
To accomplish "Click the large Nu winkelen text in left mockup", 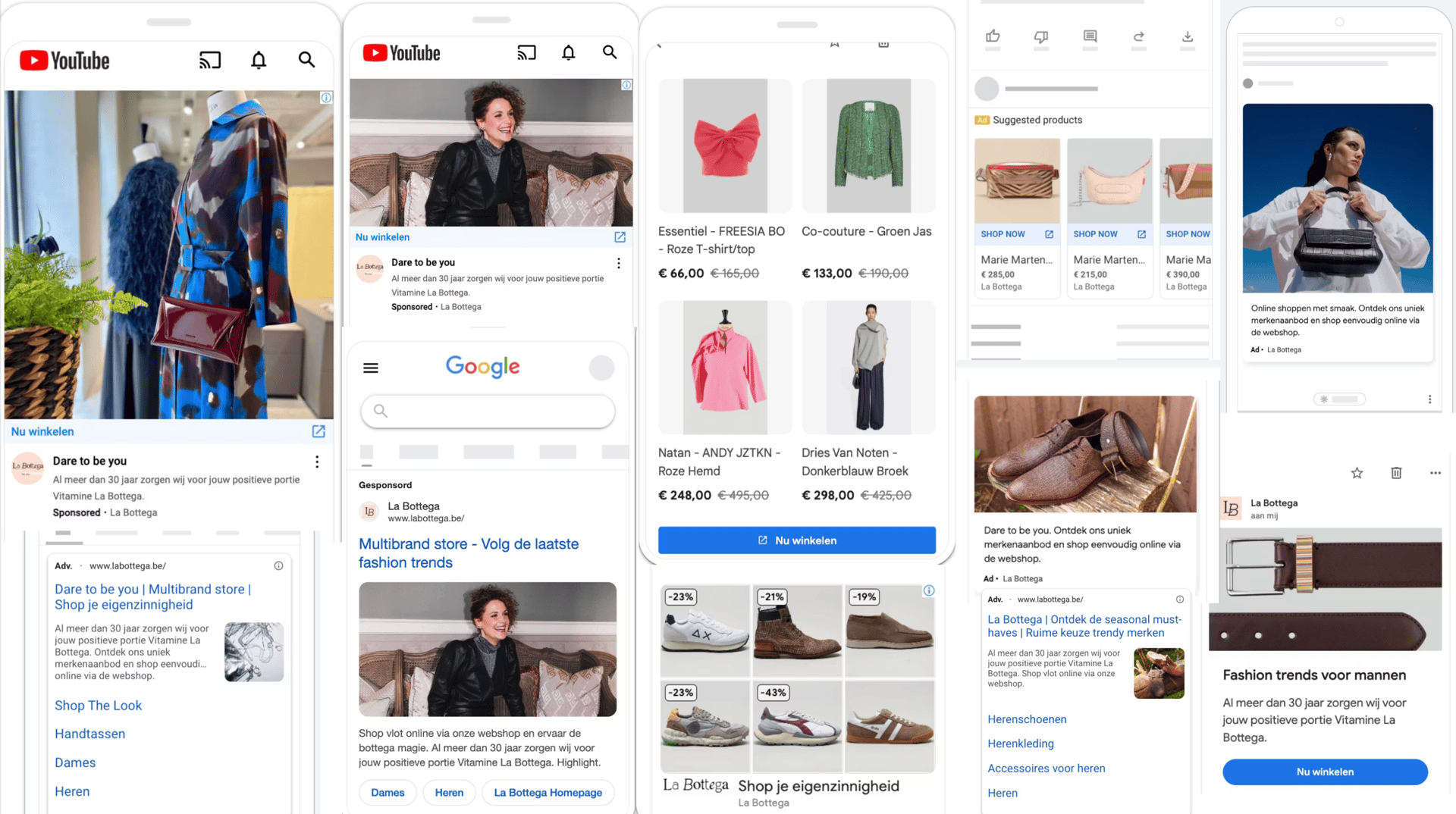I will pos(42,432).
